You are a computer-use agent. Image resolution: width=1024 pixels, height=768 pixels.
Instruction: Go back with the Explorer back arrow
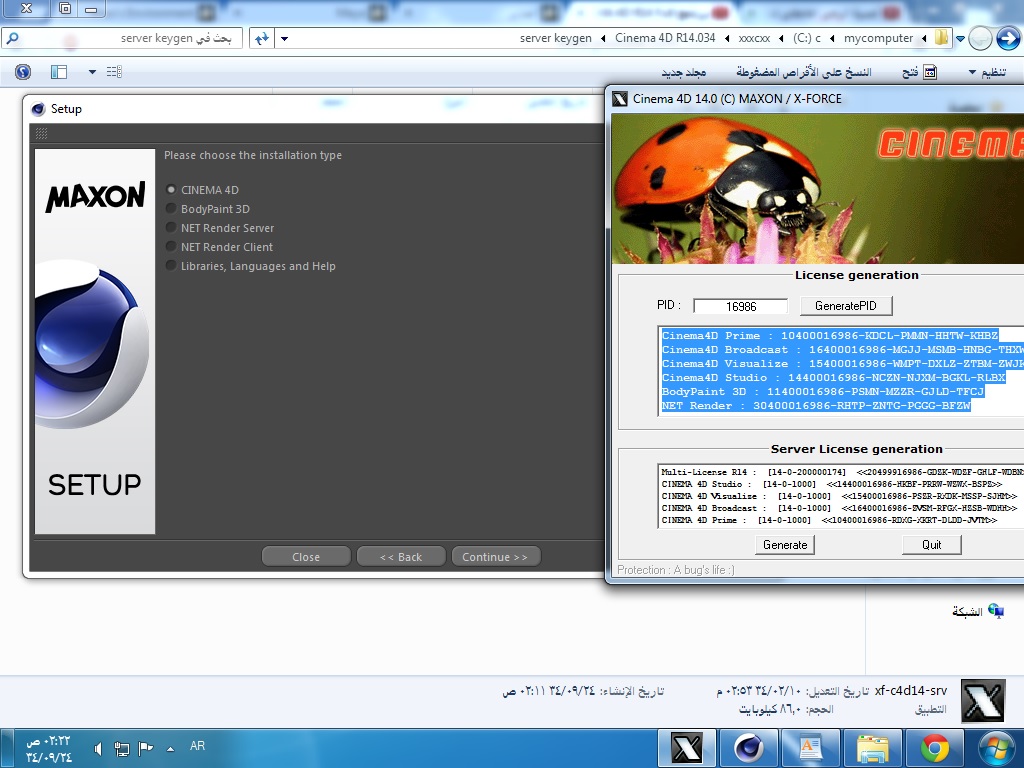pyautogui.click(x=1008, y=39)
